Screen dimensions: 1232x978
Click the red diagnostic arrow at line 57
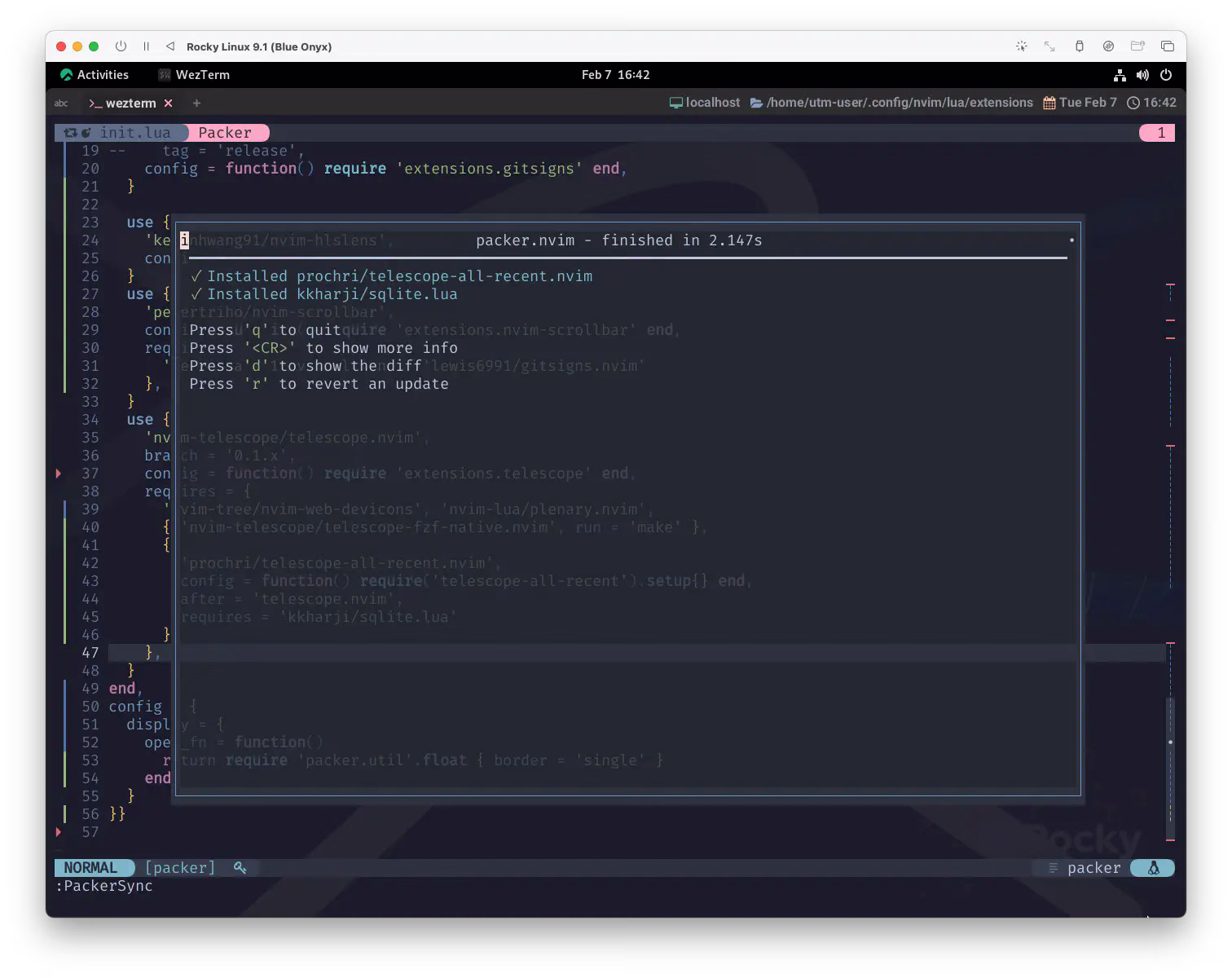tap(59, 832)
